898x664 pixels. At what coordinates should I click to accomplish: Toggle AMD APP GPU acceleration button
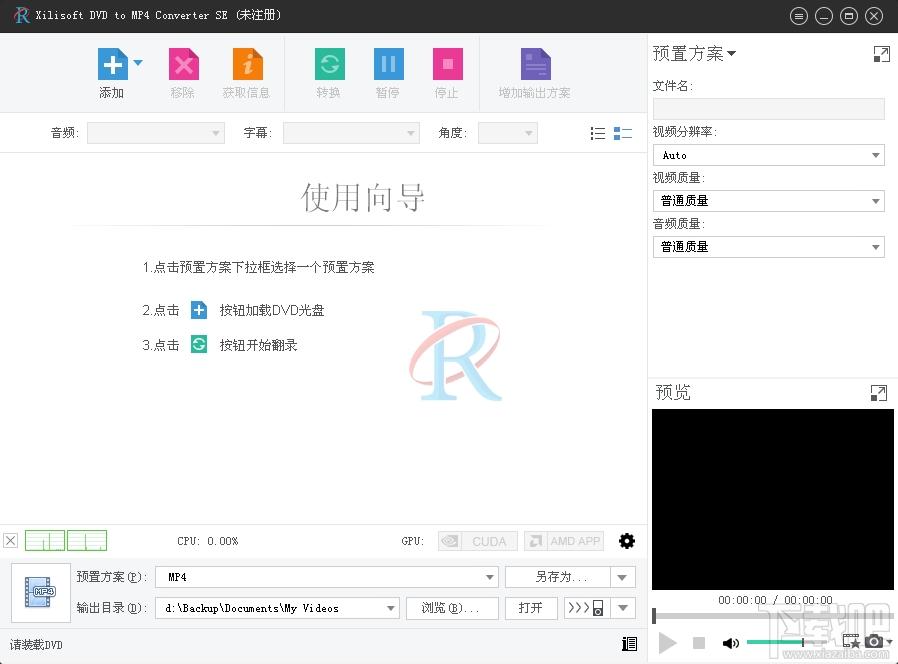[x=564, y=541]
